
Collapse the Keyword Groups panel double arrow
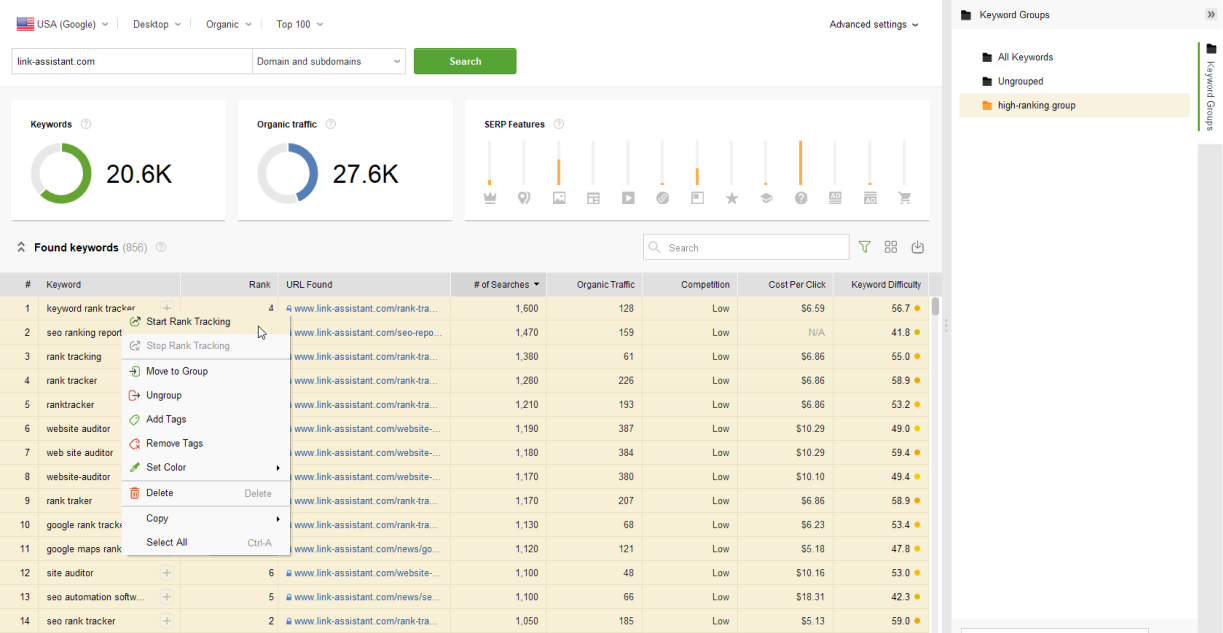(1211, 15)
